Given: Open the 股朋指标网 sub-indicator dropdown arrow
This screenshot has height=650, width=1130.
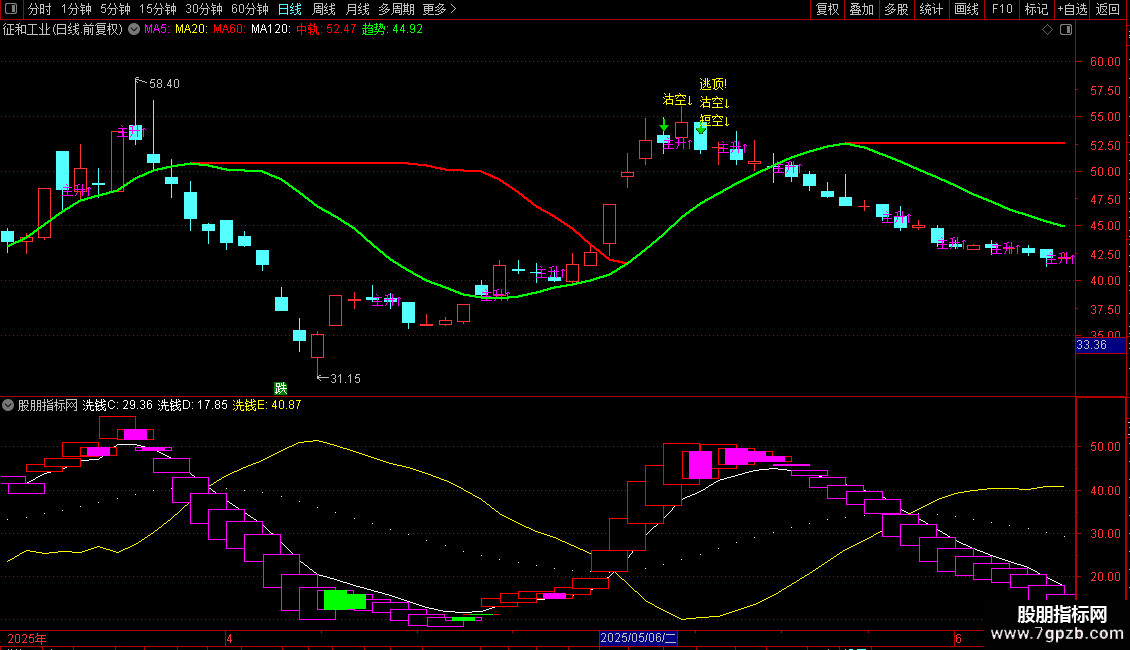Looking at the screenshot, I should pyautogui.click(x=8, y=405).
